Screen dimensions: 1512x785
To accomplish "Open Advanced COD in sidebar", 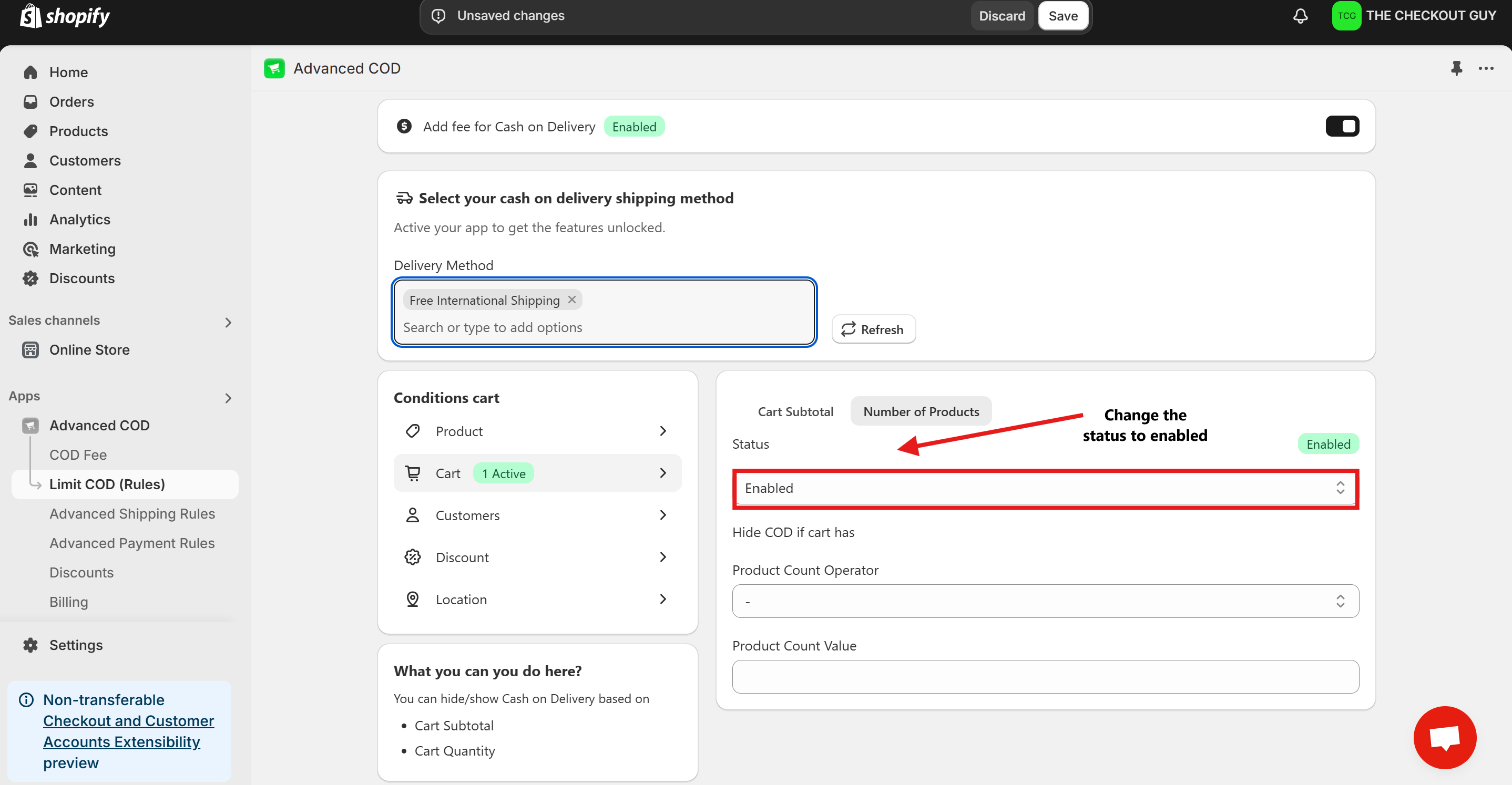I will 99,426.
